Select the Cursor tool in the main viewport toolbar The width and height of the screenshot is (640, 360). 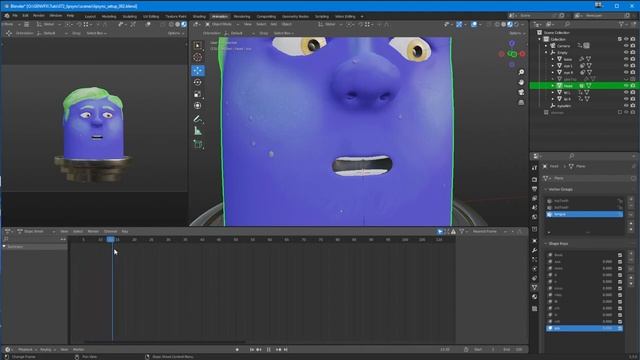pyautogui.click(x=198, y=58)
